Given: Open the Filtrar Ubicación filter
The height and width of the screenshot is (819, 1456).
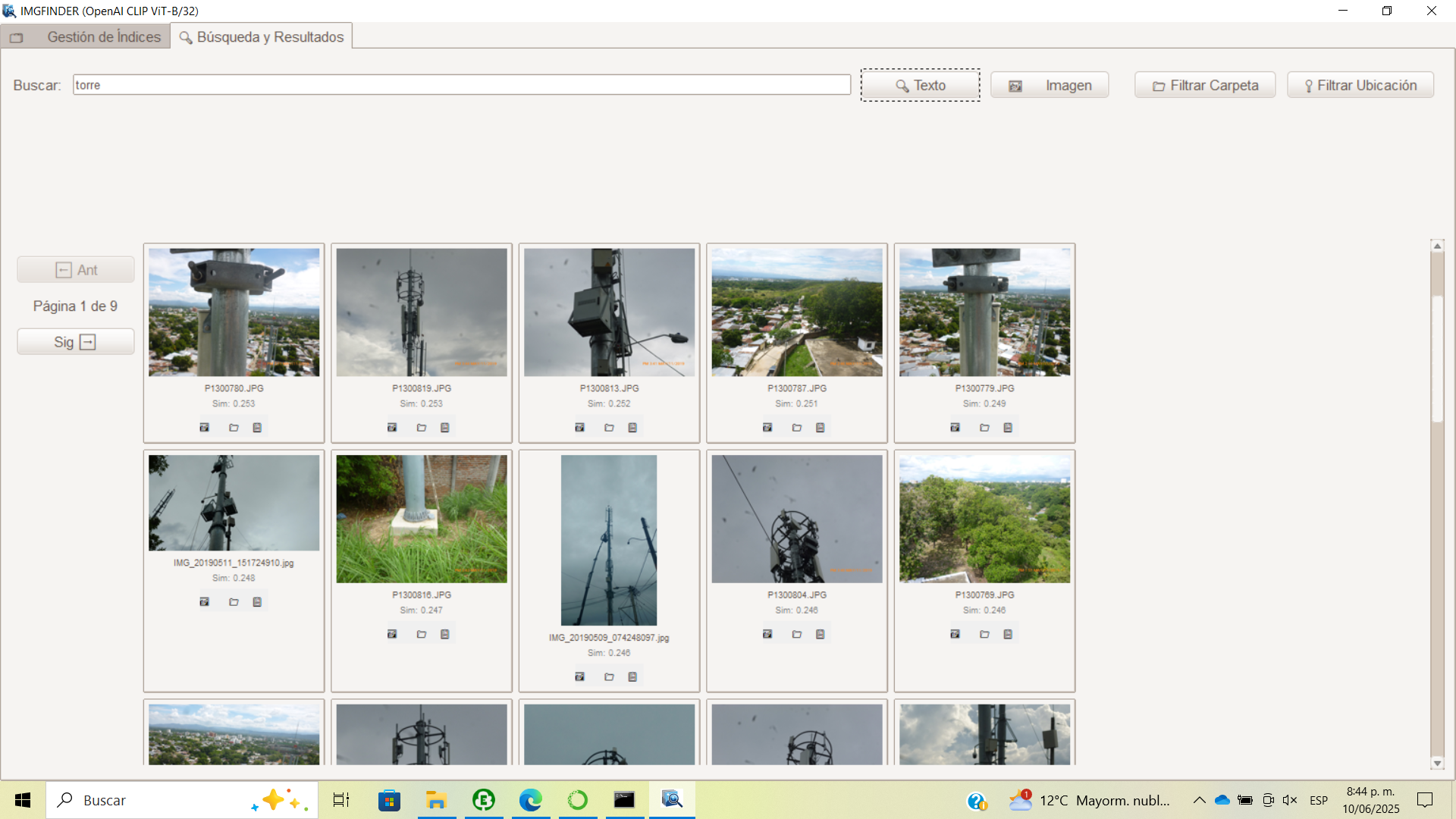Looking at the screenshot, I should click(1360, 86).
